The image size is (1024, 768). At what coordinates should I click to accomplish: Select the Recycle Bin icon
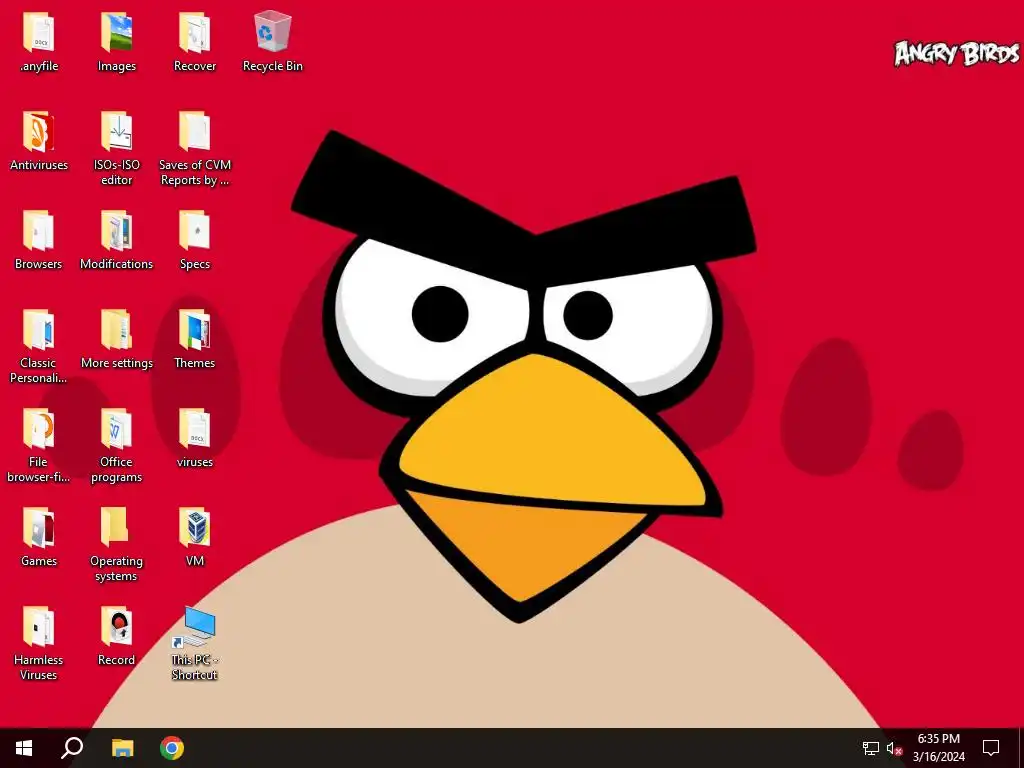coord(272,31)
